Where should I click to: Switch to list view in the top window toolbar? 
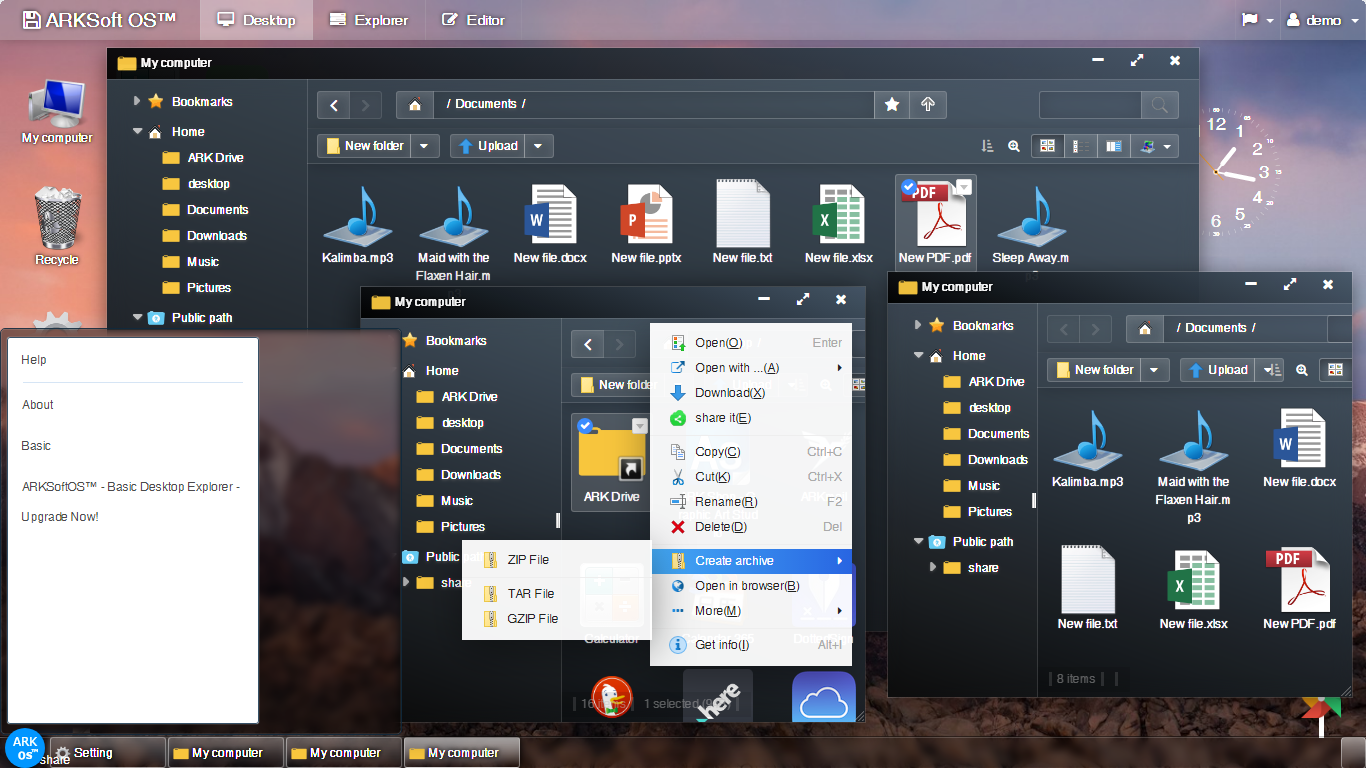[x=1080, y=146]
